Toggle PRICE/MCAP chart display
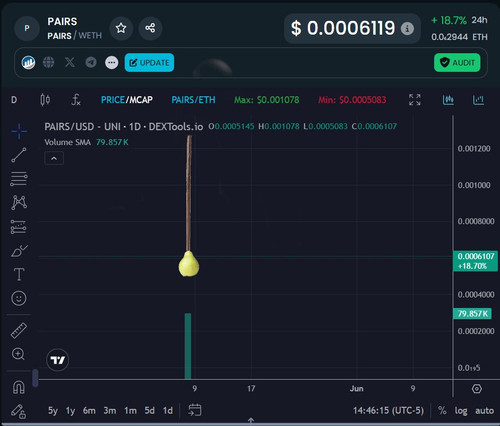This screenshot has width=500, height=426. pos(127,100)
